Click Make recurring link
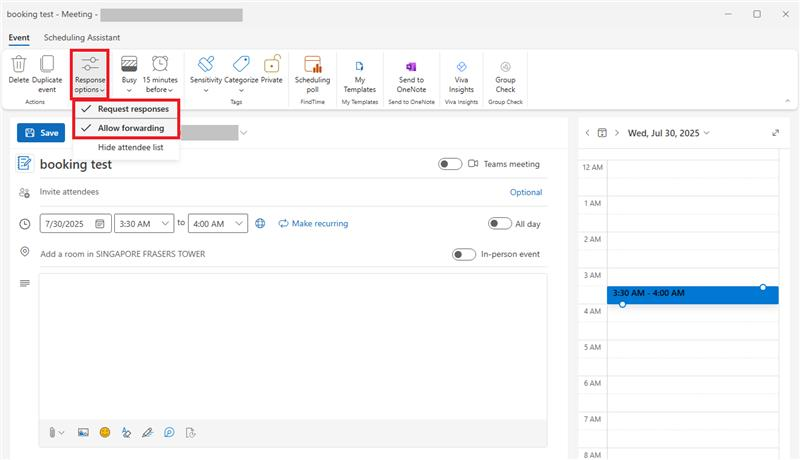This screenshot has height=460, width=800. tap(313, 223)
